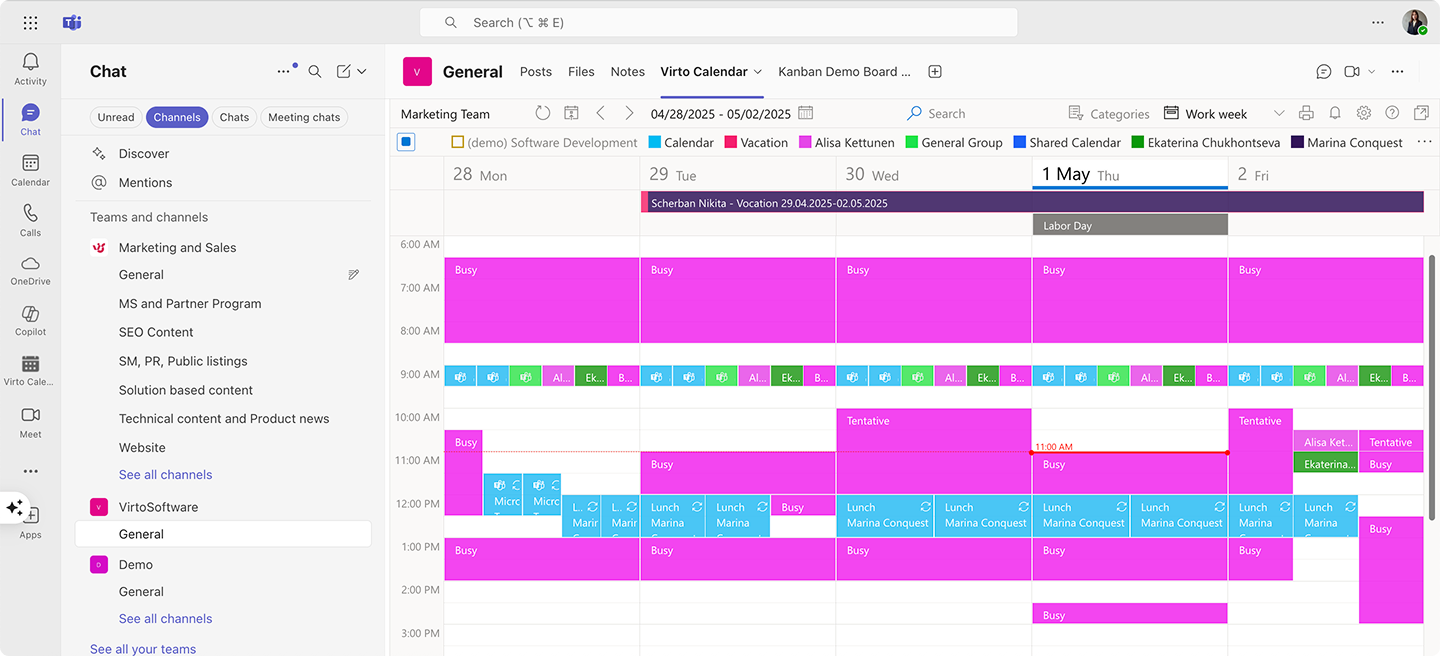Go to the previous week
The height and width of the screenshot is (656, 1440).
(x=600, y=113)
